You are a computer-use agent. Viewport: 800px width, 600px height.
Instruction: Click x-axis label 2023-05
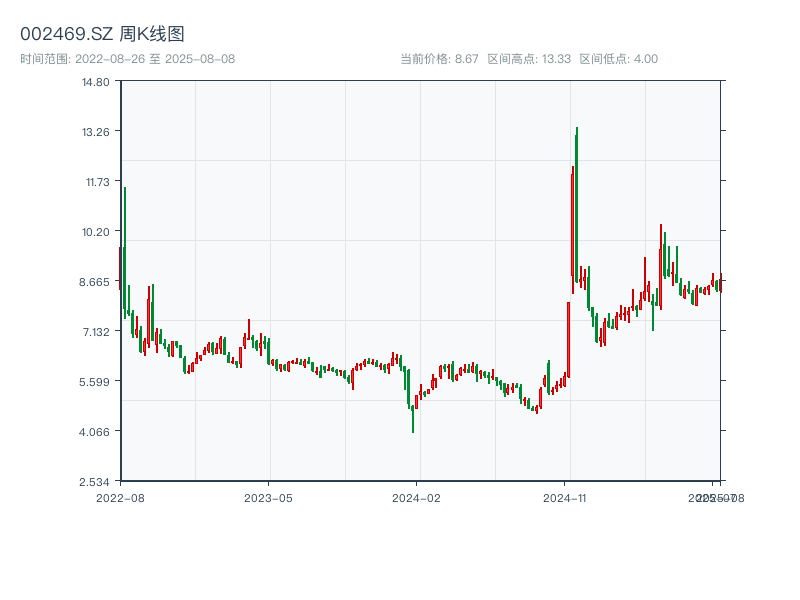pyautogui.click(x=268, y=498)
